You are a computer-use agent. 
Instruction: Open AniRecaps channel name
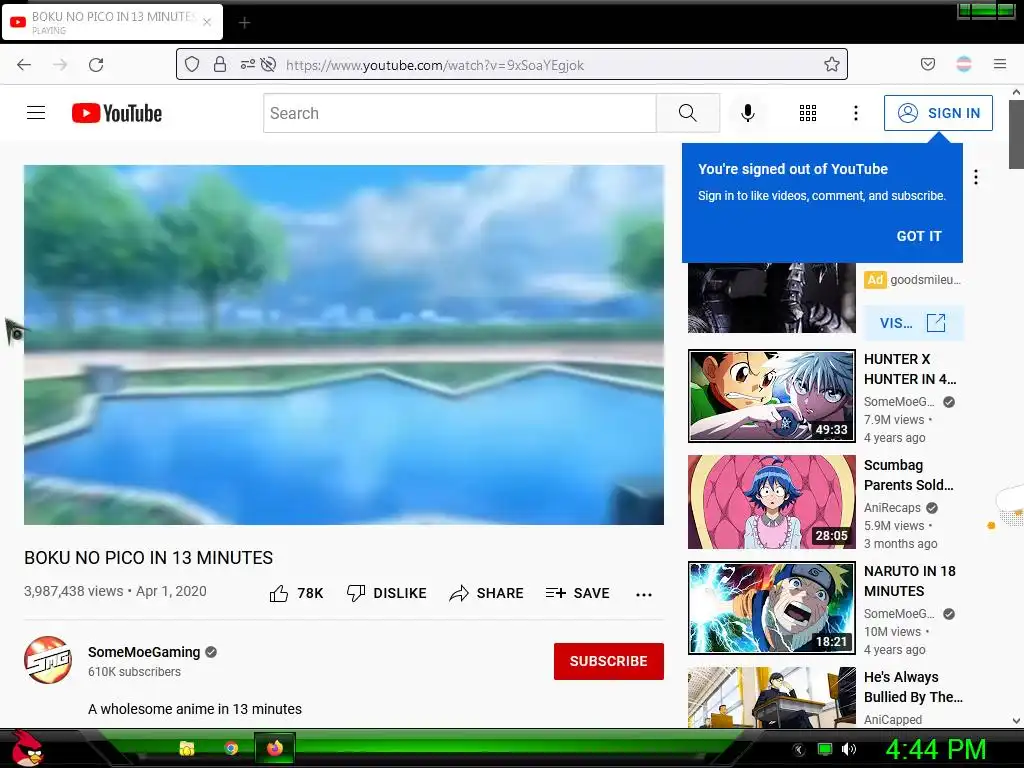click(892, 507)
